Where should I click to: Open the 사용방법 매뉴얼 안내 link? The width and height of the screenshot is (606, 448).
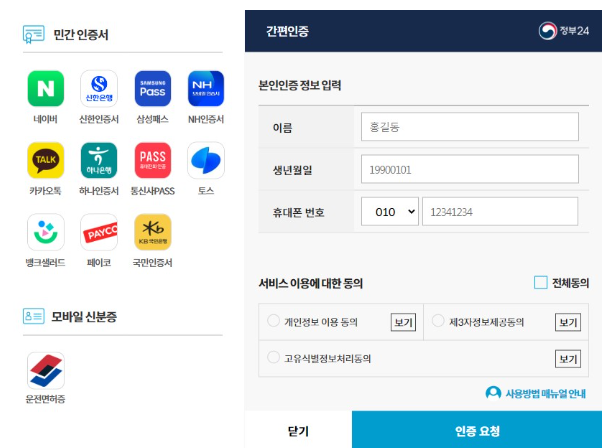click(545, 393)
